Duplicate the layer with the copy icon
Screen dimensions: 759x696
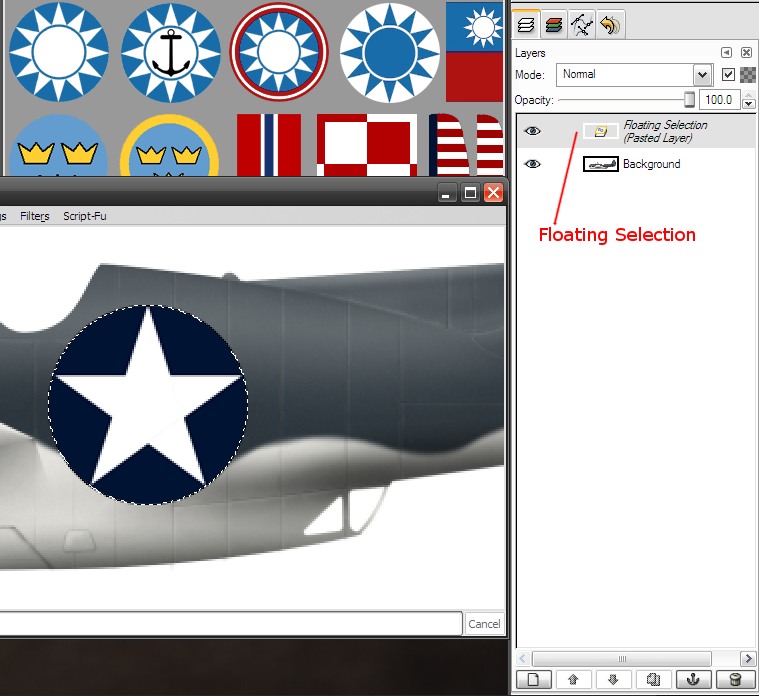(653, 680)
